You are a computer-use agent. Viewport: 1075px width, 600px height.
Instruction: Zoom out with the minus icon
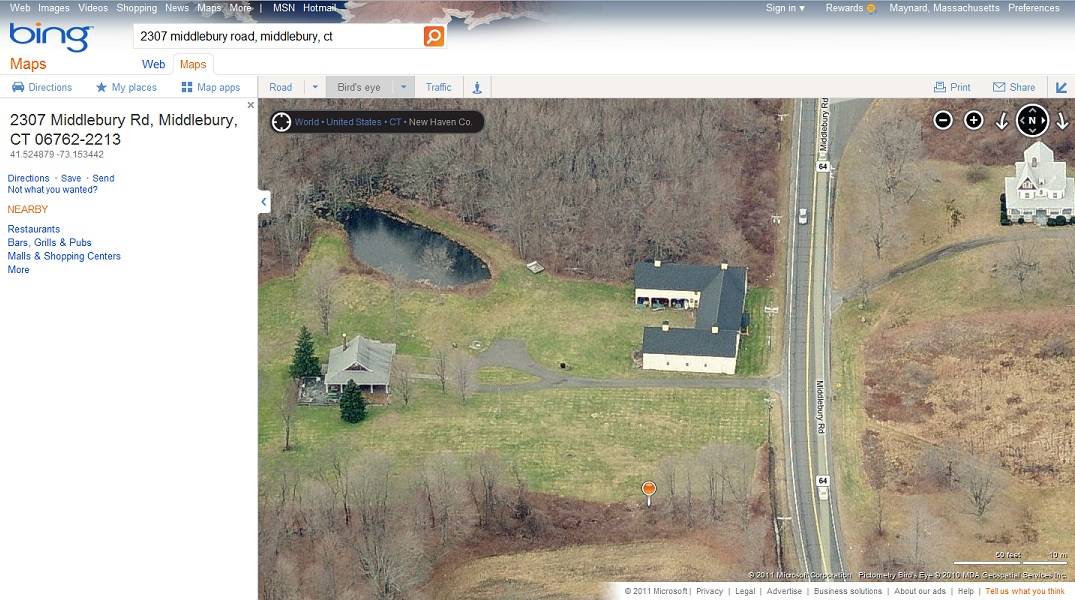tap(943, 120)
